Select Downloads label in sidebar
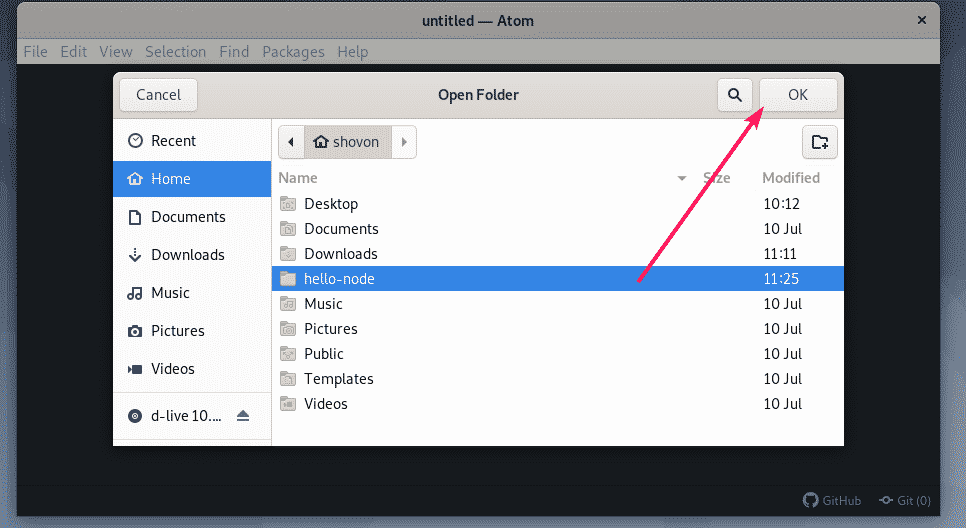Image resolution: width=966 pixels, height=528 pixels. (x=188, y=255)
